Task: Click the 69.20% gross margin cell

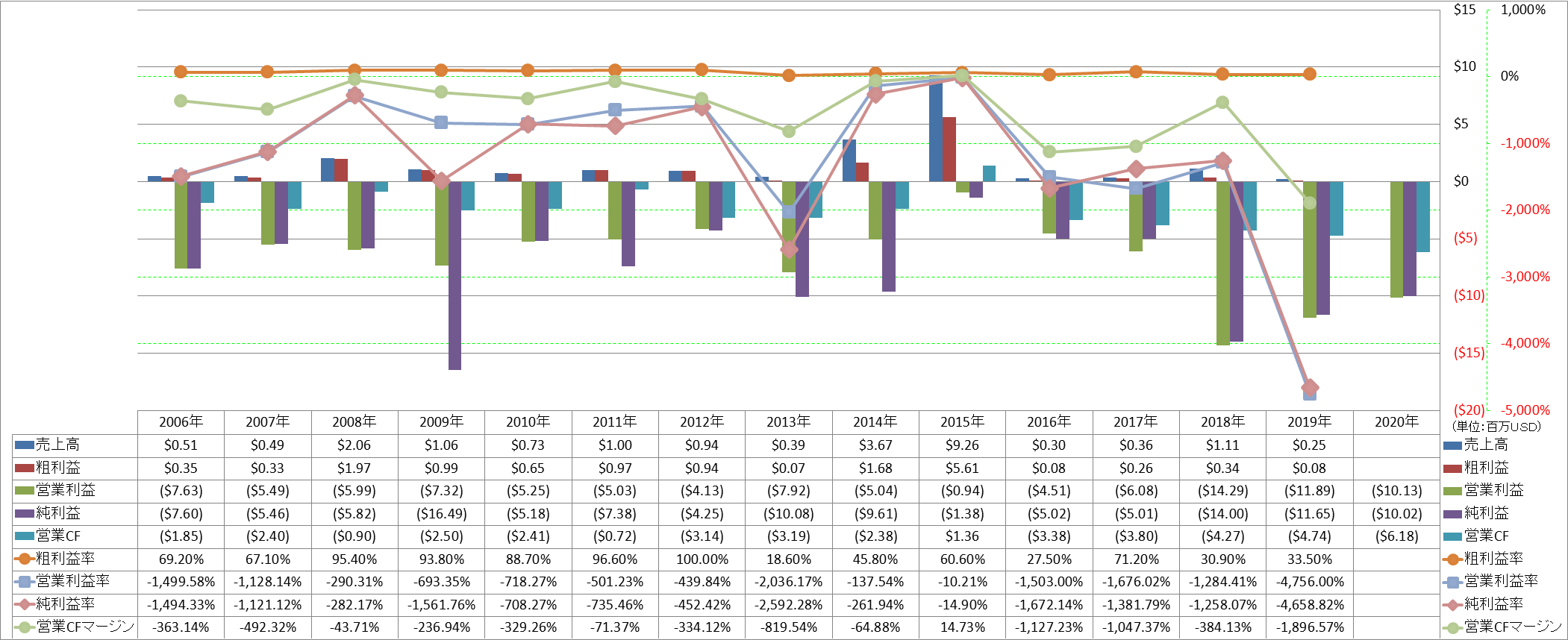Action: coord(181,559)
